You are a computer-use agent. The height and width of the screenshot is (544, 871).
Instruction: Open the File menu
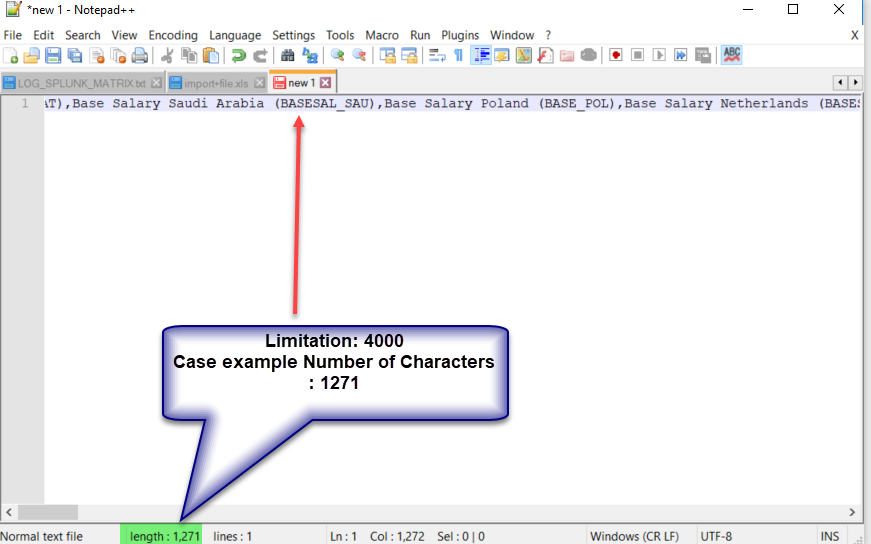pos(12,35)
